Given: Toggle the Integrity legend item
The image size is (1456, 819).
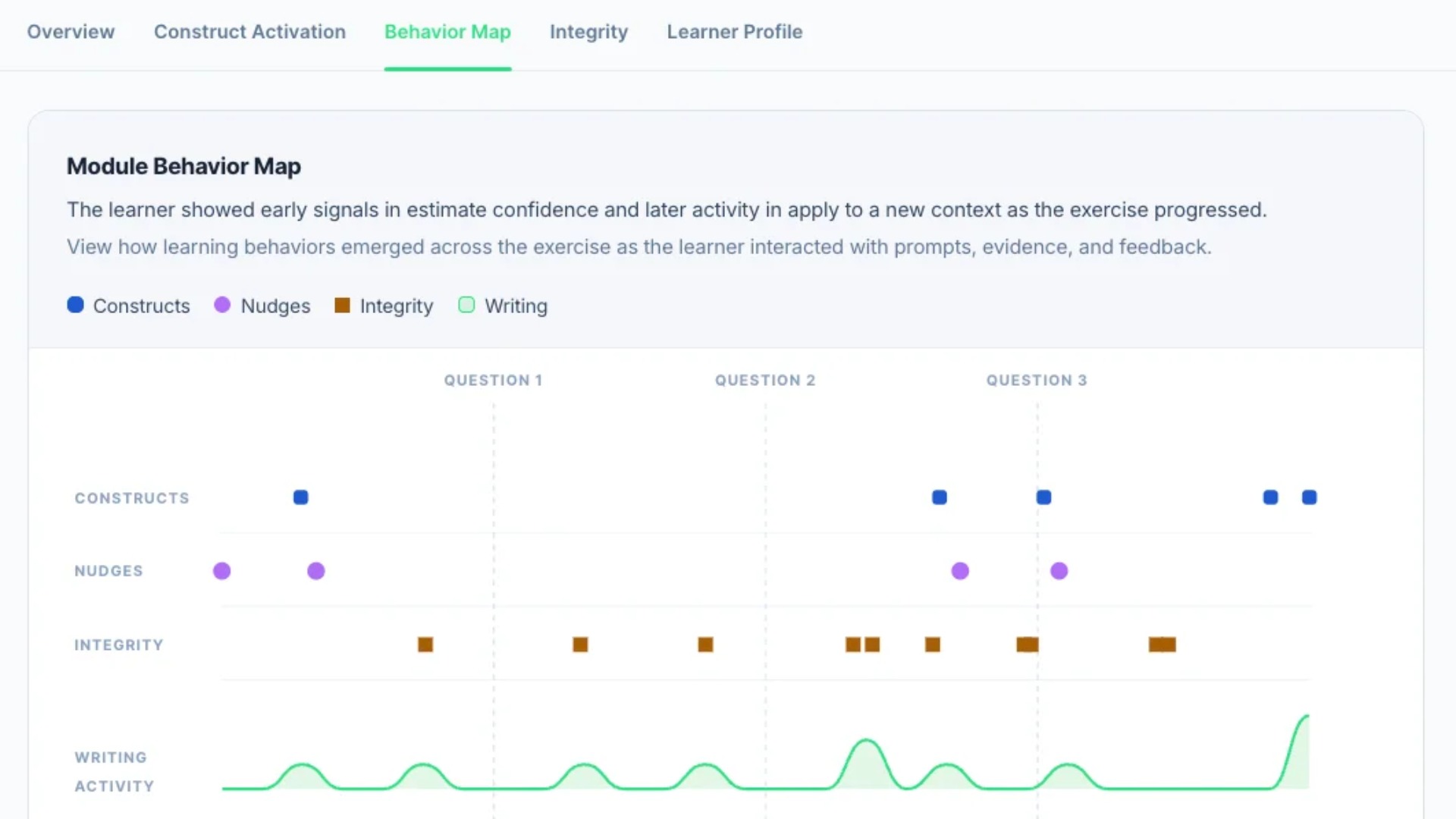Looking at the screenshot, I should click(x=384, y=306).
